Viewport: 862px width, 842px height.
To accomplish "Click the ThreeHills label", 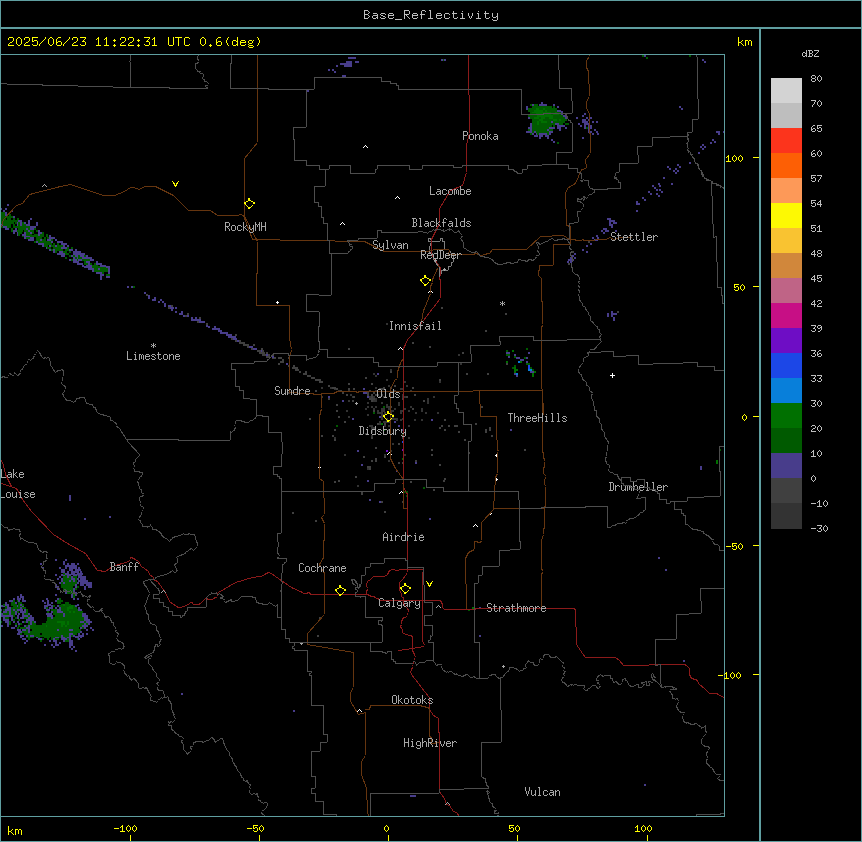I will click(x=537, y=418).
